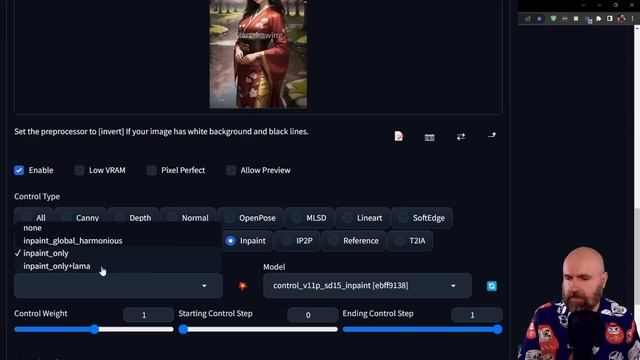The image size is (640, 360).
Task: Select the Lineart control type
Action: click(x=362, y=218)
